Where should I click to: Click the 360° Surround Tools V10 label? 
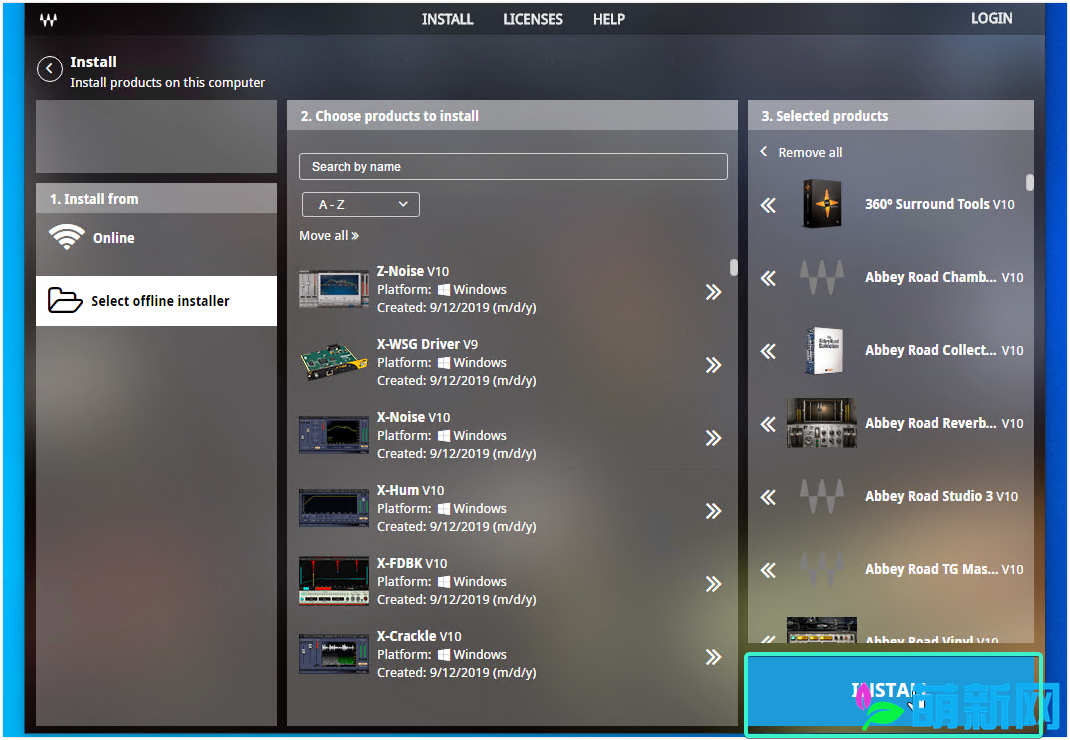[940, 204]
